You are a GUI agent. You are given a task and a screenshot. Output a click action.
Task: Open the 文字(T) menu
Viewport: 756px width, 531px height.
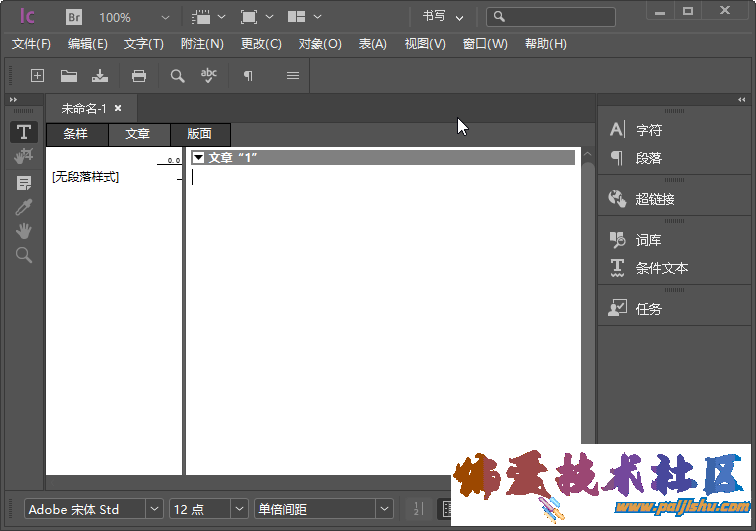143,44
